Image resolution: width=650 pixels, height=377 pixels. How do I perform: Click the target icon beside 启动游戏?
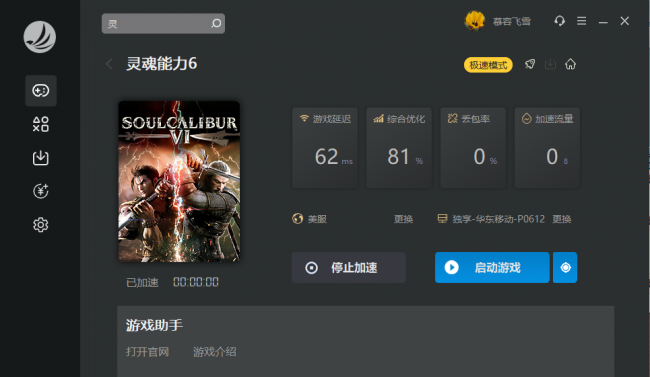565,268
